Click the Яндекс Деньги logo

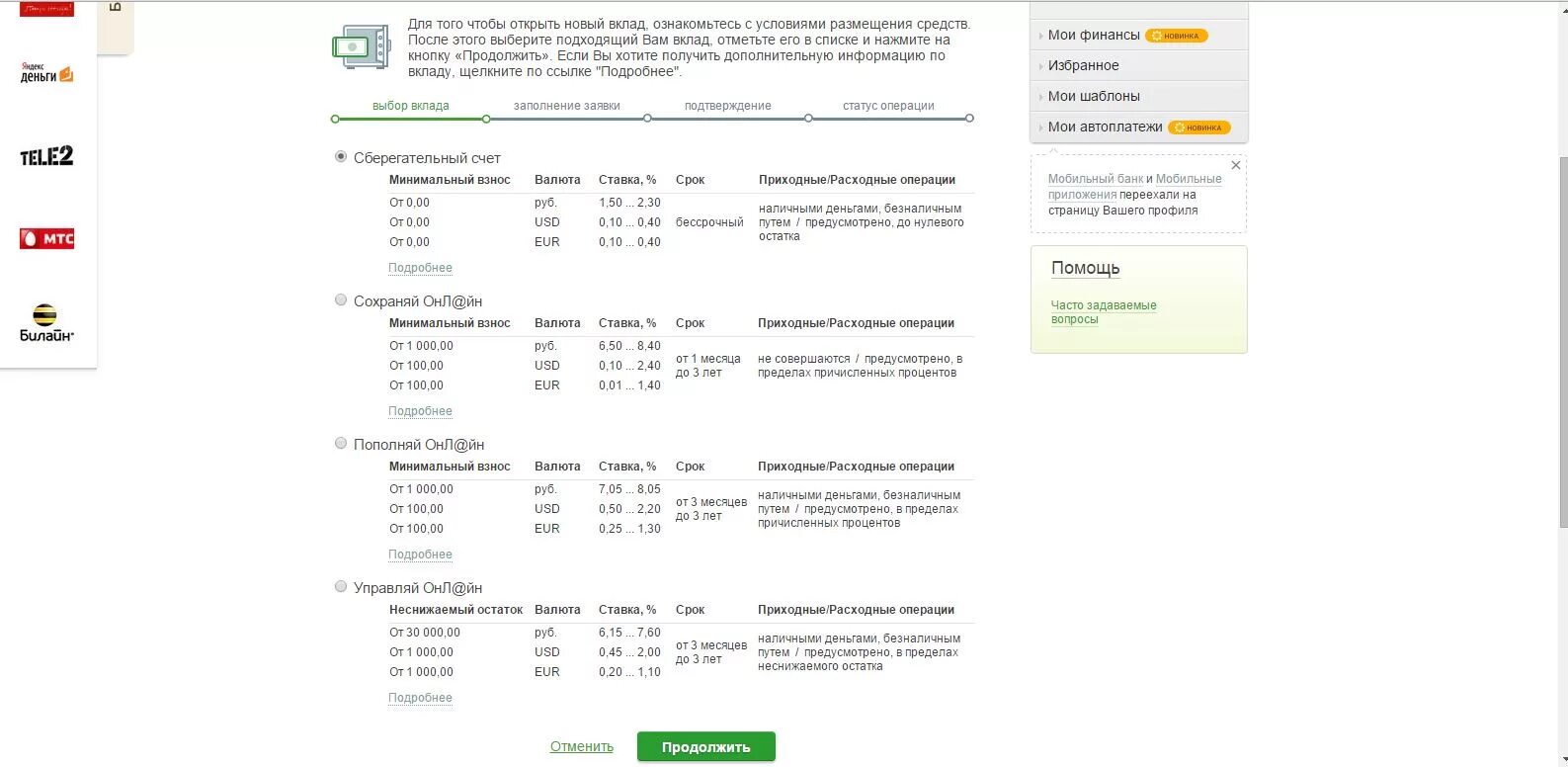click(x=46, y=74)
